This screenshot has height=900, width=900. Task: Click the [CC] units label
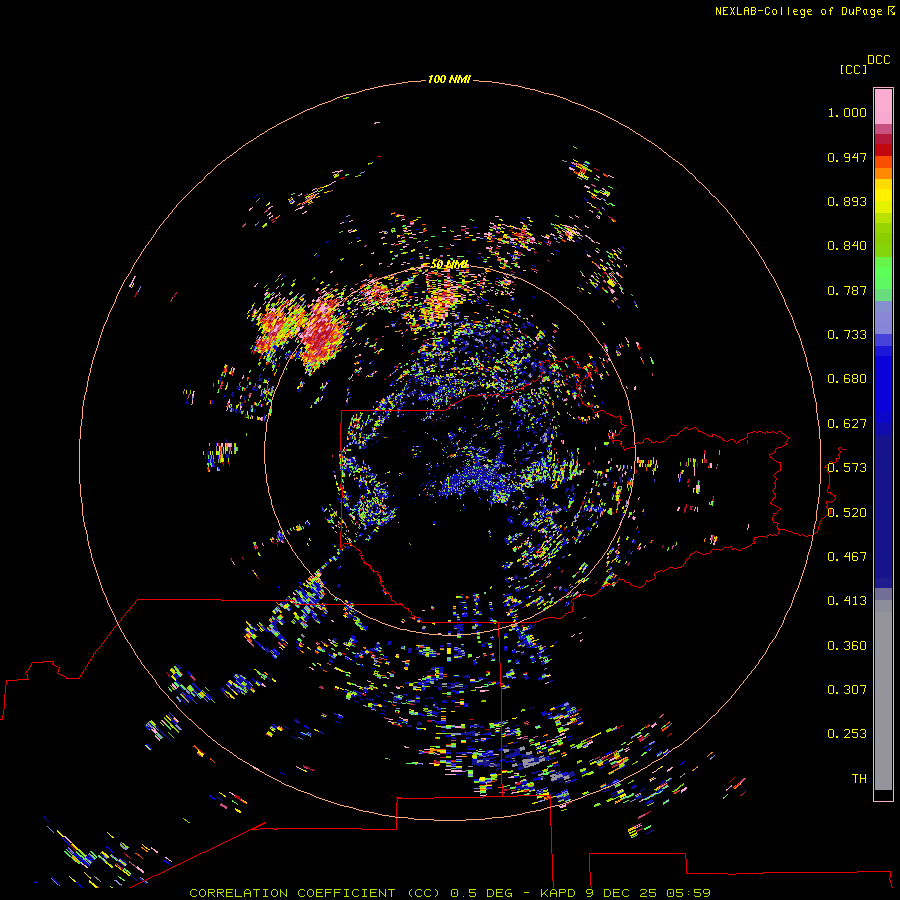click(x=853, y=69)
